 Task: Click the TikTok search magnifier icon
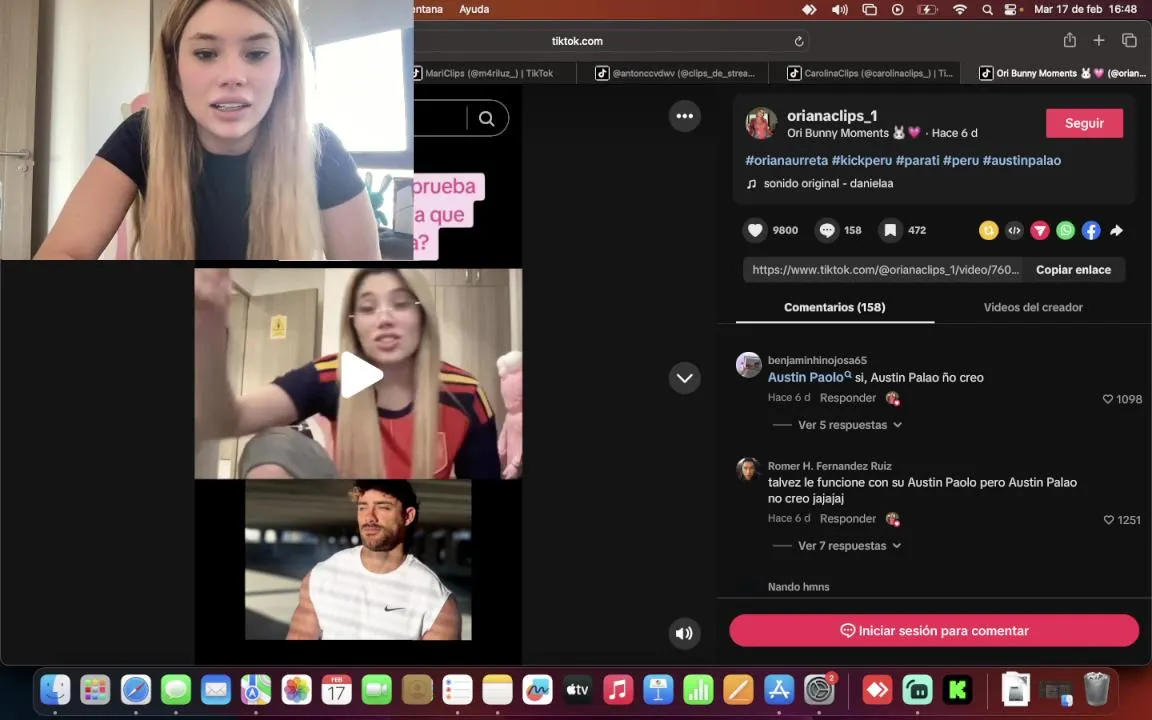pyautogui.click(x=486, y=118)
